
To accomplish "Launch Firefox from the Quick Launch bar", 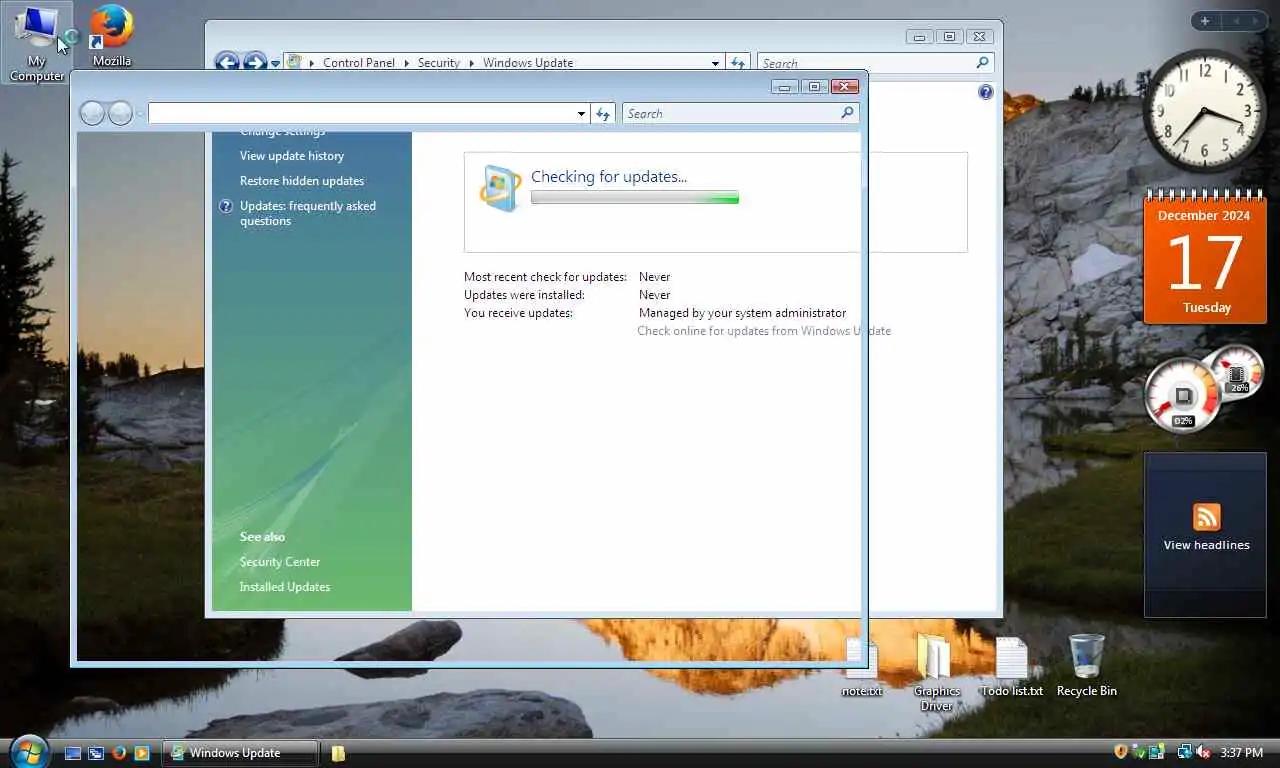I will [119, 753].
